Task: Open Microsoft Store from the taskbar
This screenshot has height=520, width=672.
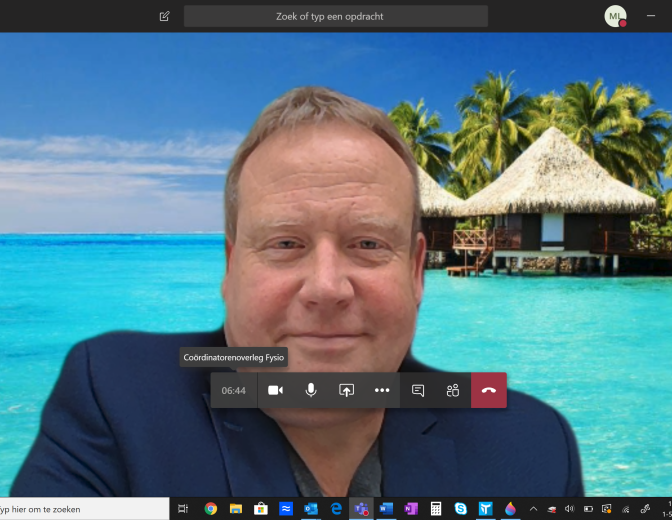Action: pos(261,509)
